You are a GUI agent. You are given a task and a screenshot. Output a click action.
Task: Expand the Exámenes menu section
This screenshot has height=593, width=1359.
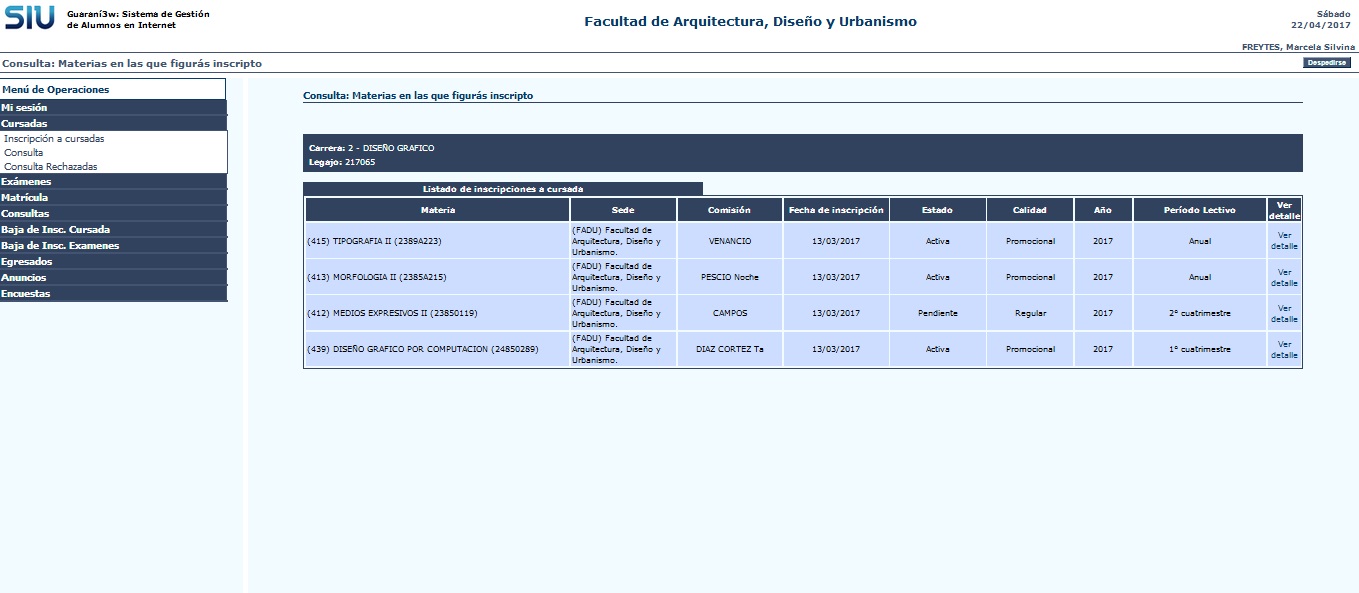[x=113, y=182]
